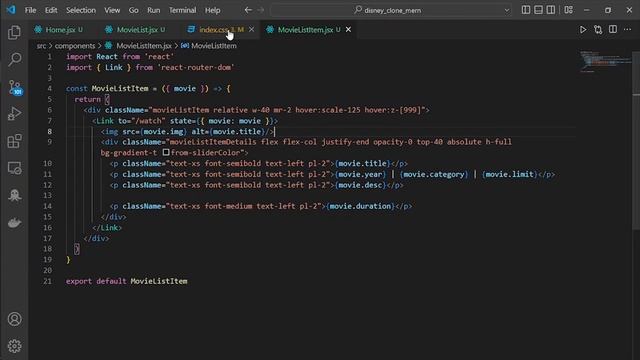This screenshot has height=360, width=640.
Task: Click the src breadcrumb segment
Action: point(41,46)
